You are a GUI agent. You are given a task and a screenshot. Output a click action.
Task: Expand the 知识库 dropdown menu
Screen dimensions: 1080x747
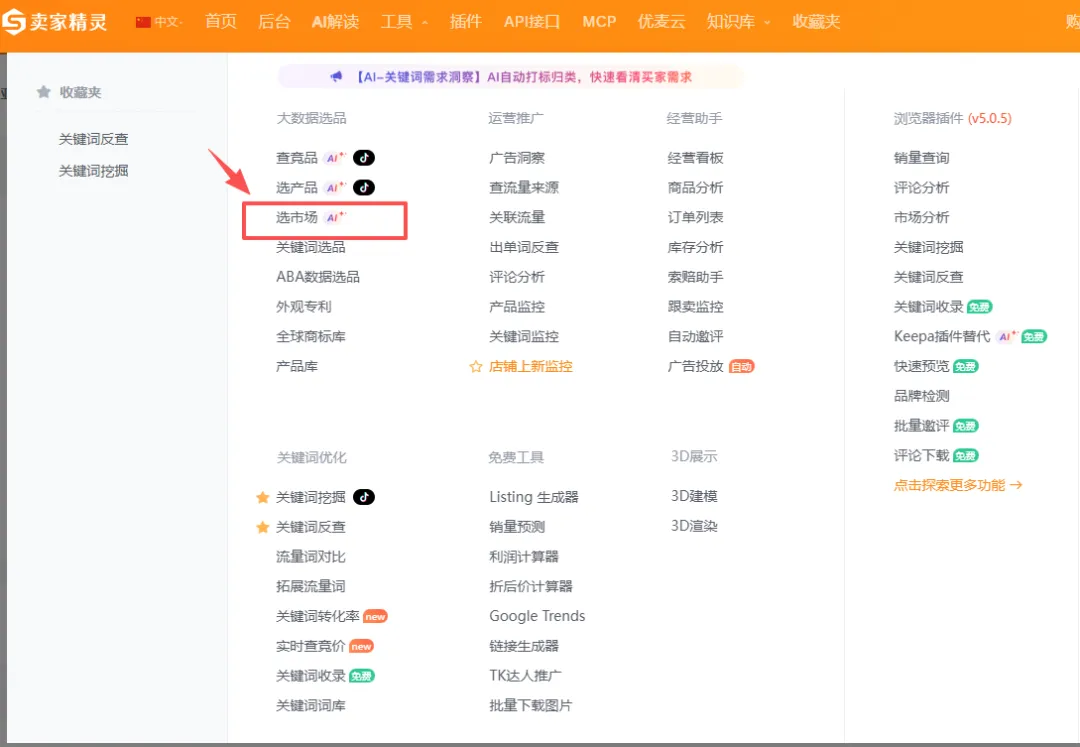[x=738, y=22]
